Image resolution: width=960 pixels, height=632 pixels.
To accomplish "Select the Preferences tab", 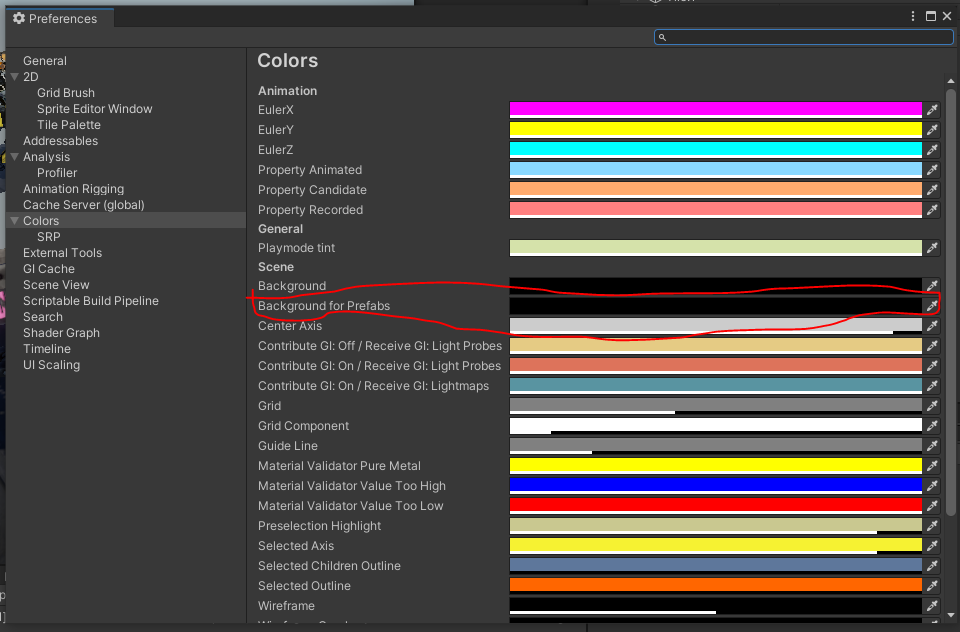I will [58, 18].
